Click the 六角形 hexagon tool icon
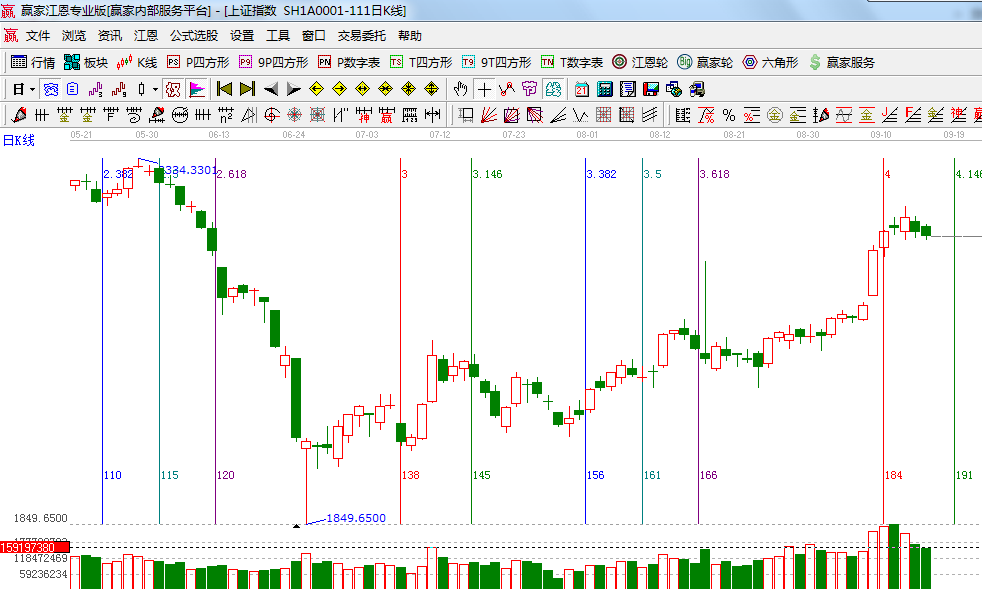 click(770, 62)
